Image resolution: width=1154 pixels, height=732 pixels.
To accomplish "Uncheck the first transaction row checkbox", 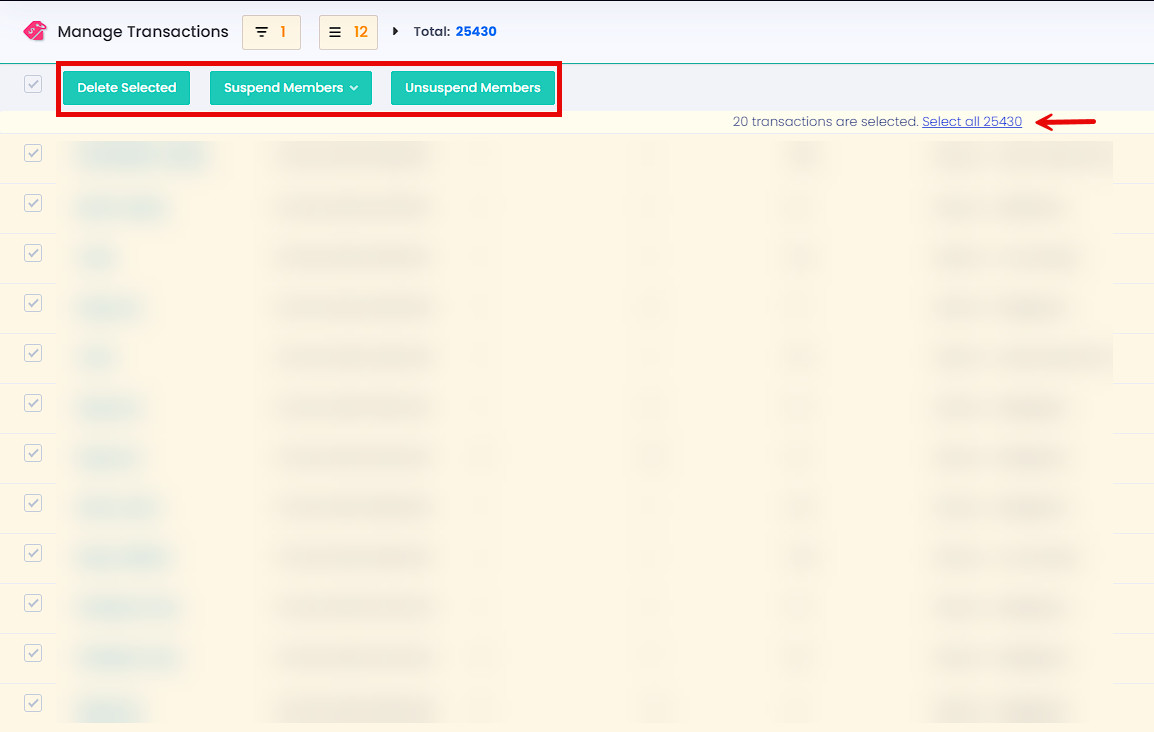I will [33, 153].
